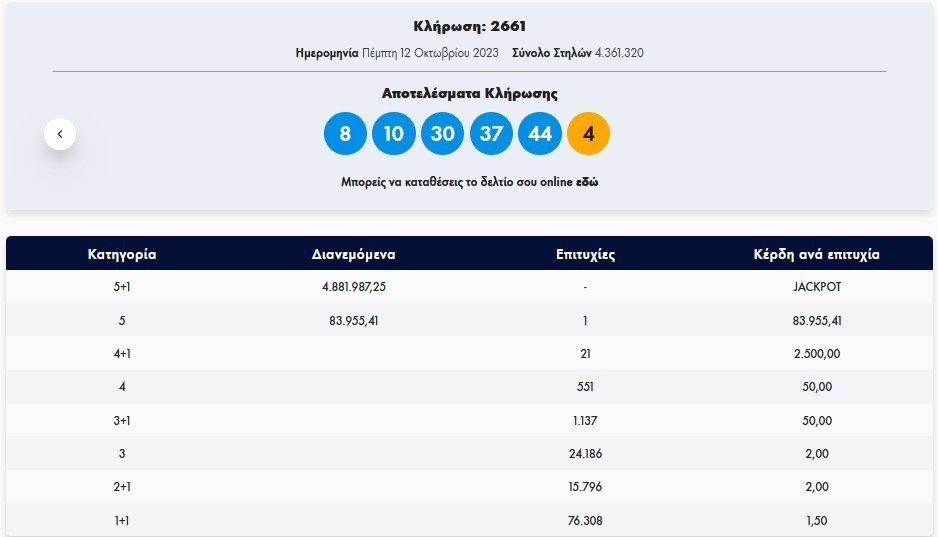Click the 'Κατηγορία' column header
The image size is (938, 537).
pyautogui.click(x=121, y=254)
